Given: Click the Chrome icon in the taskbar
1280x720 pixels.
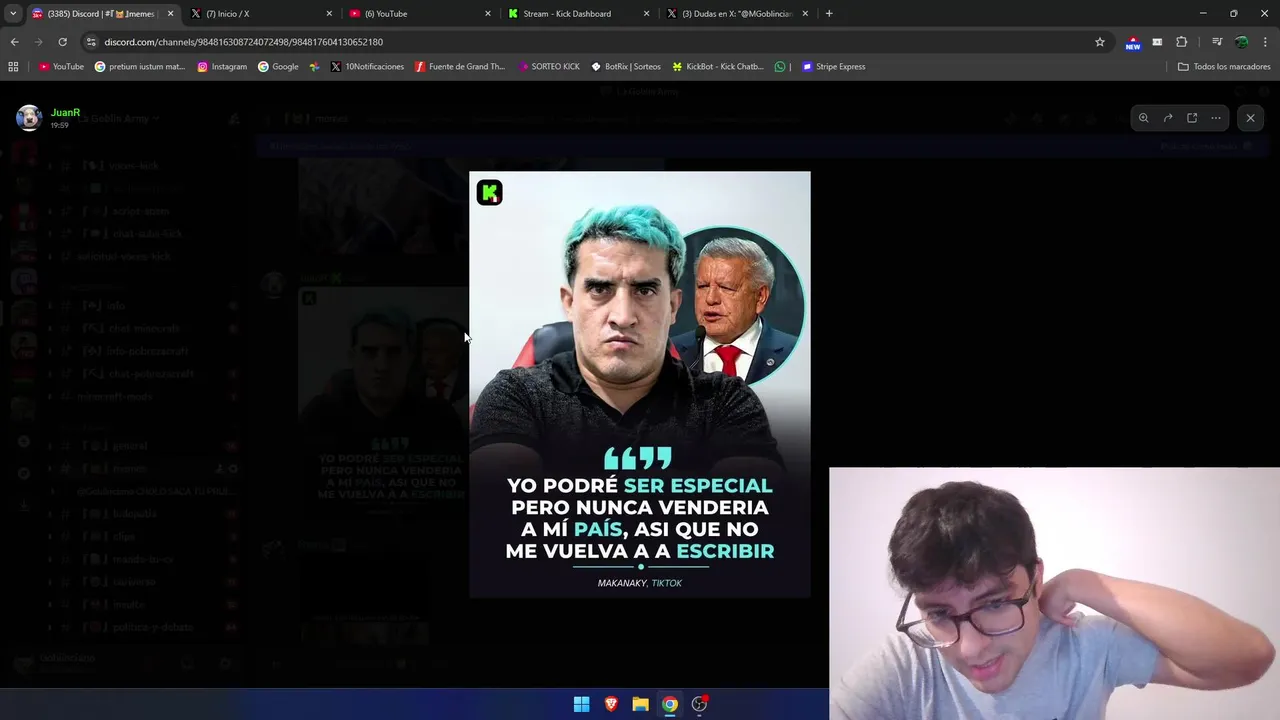Looking at the screenshot, I should pyautogui.click(x=670, y=704).
